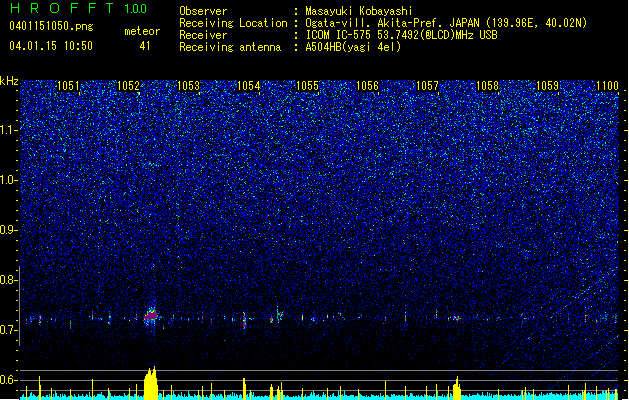Click the tall yellow power peak near 1052

coord(151,383)
